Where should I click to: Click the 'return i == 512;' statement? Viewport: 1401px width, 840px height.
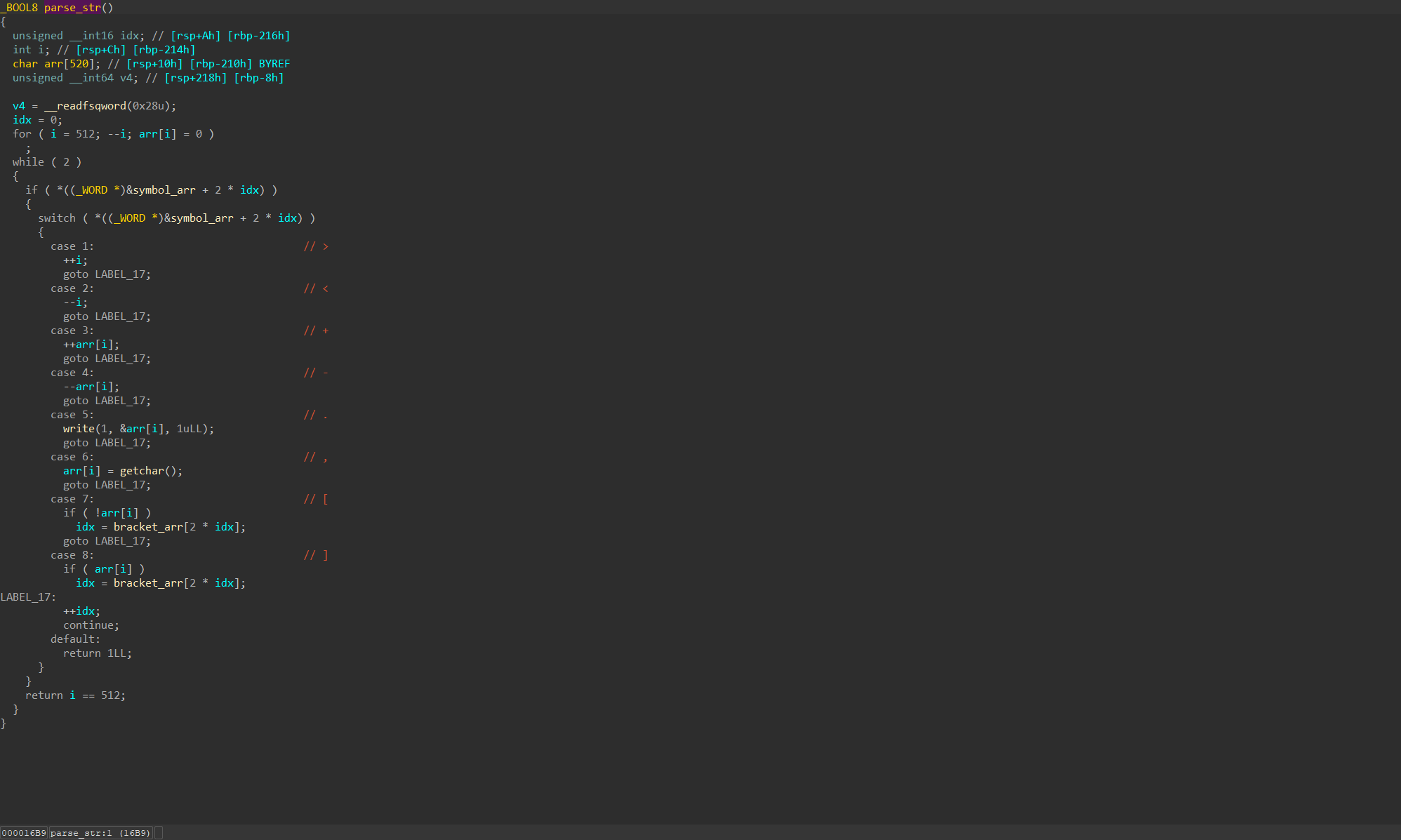tap(75, 695)
